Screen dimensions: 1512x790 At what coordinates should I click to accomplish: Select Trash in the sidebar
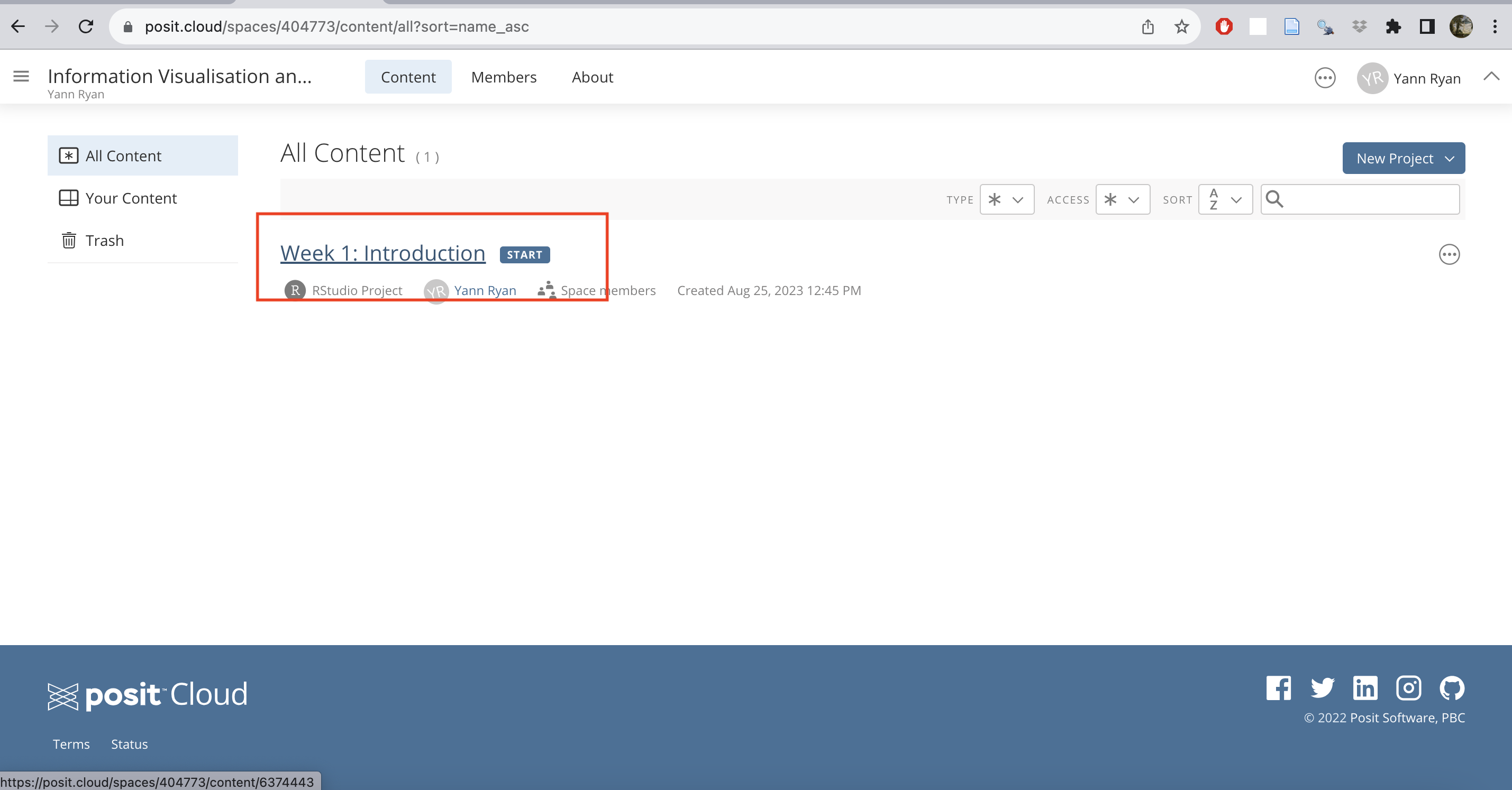104,241
